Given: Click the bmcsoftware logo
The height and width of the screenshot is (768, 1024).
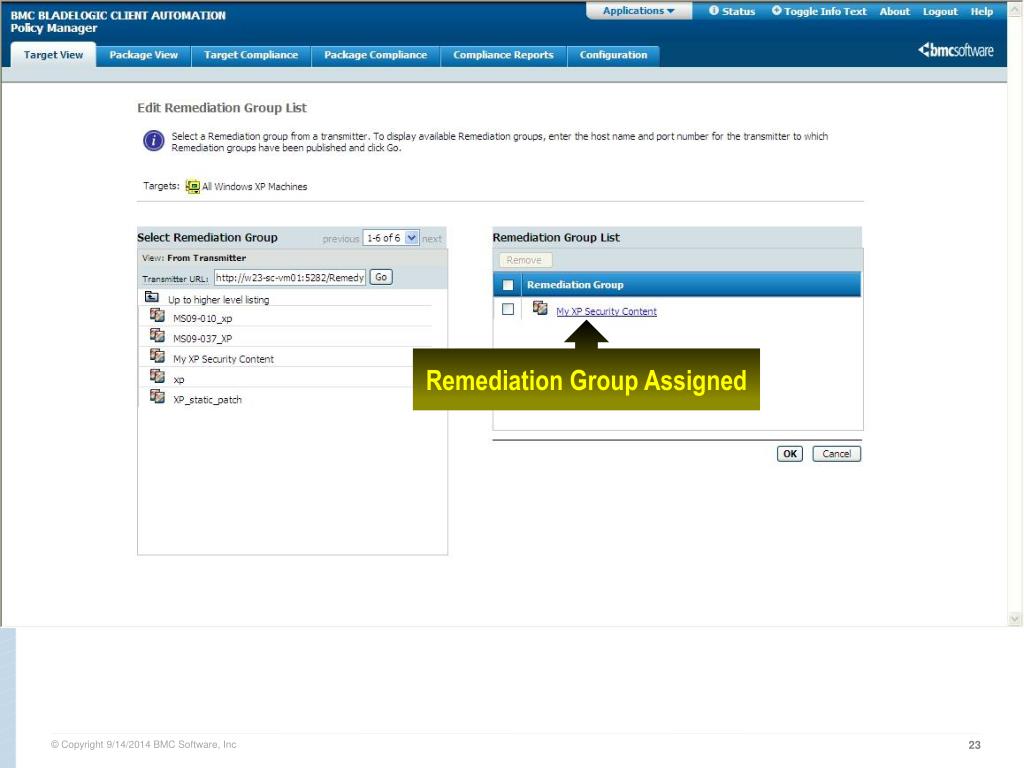Looking at the screenshot, I should [956, 50].
